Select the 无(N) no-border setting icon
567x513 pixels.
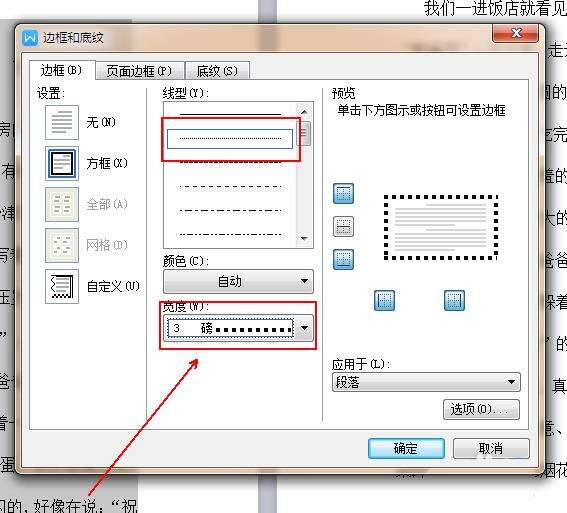coord(62,122)
